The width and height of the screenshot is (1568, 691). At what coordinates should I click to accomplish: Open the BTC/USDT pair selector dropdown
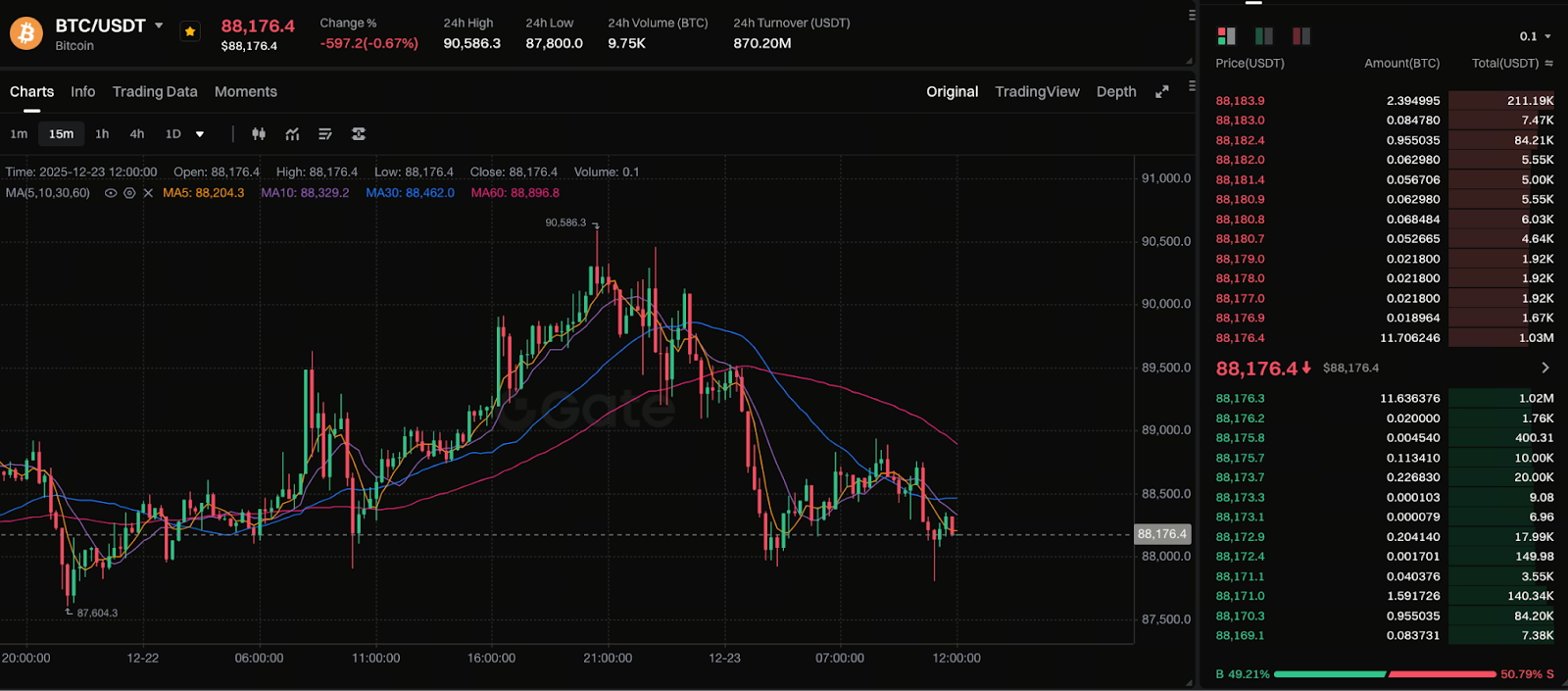click(x=159, y=25)
